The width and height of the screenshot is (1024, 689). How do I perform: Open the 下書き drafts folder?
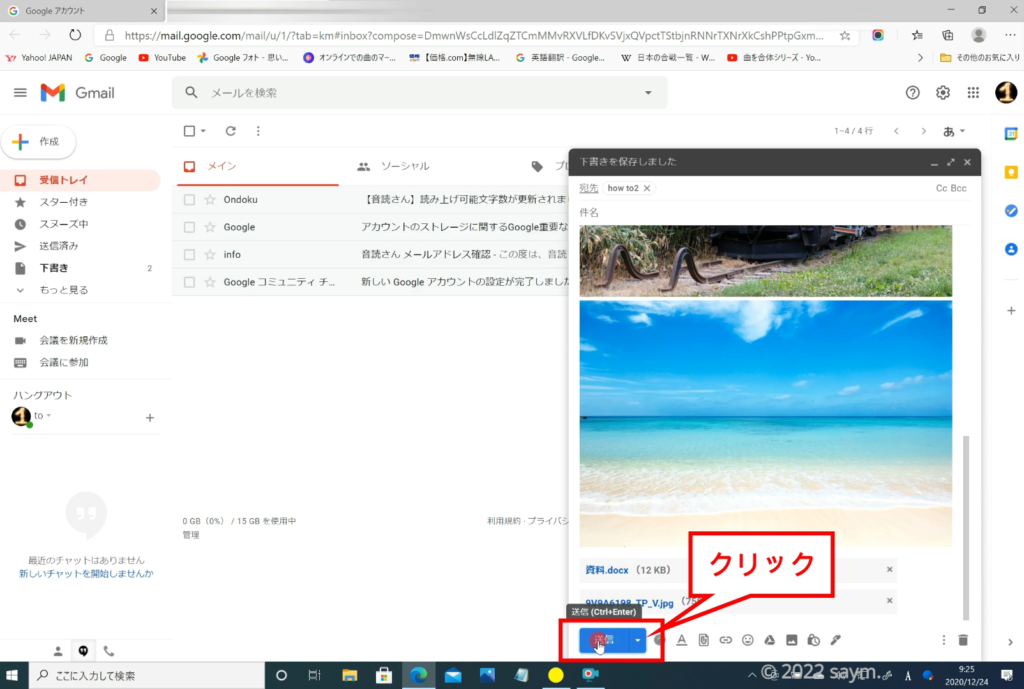pyautogui.click(x=54, y=268)
